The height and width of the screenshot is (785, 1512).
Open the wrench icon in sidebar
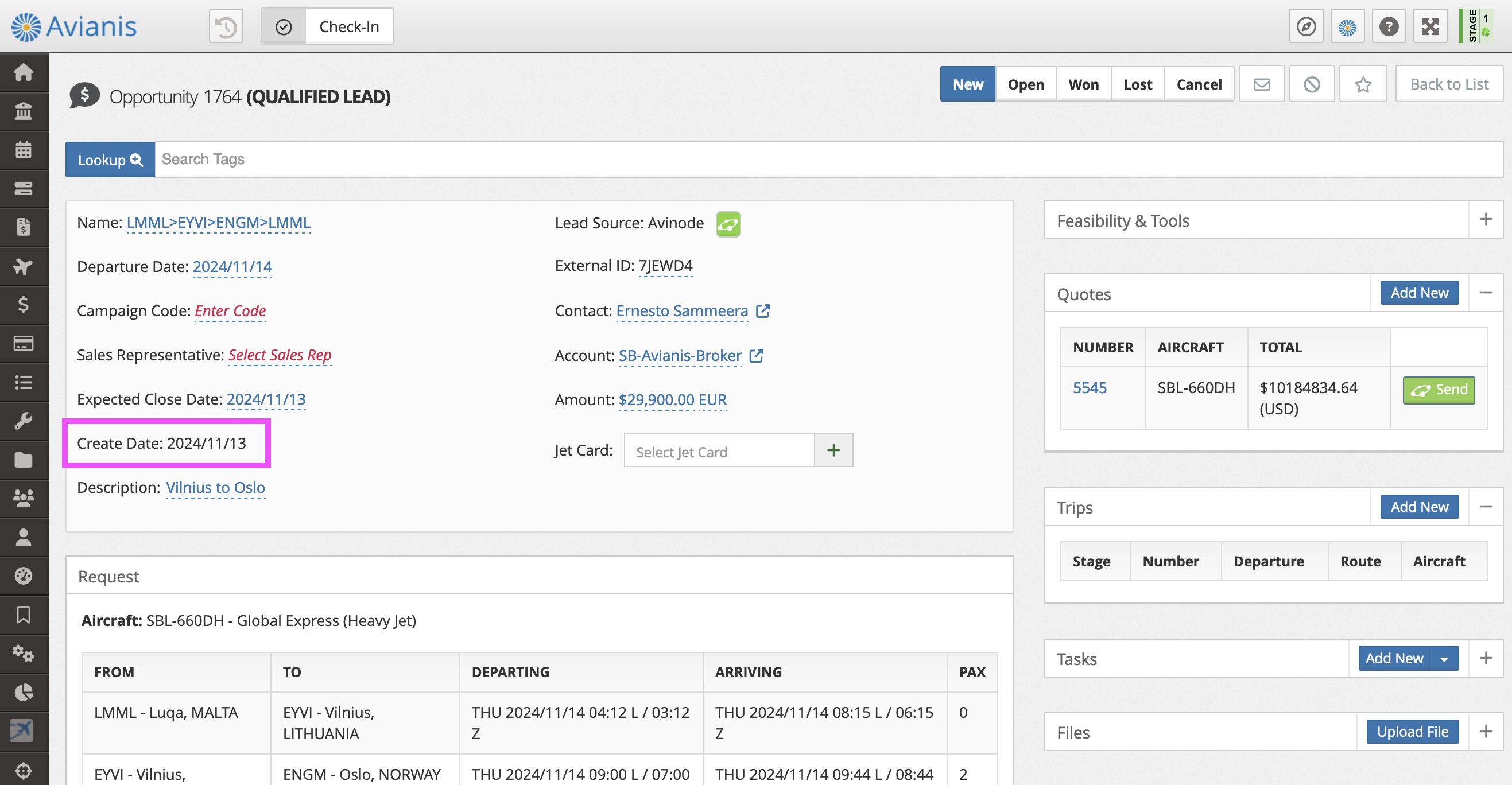24,421
